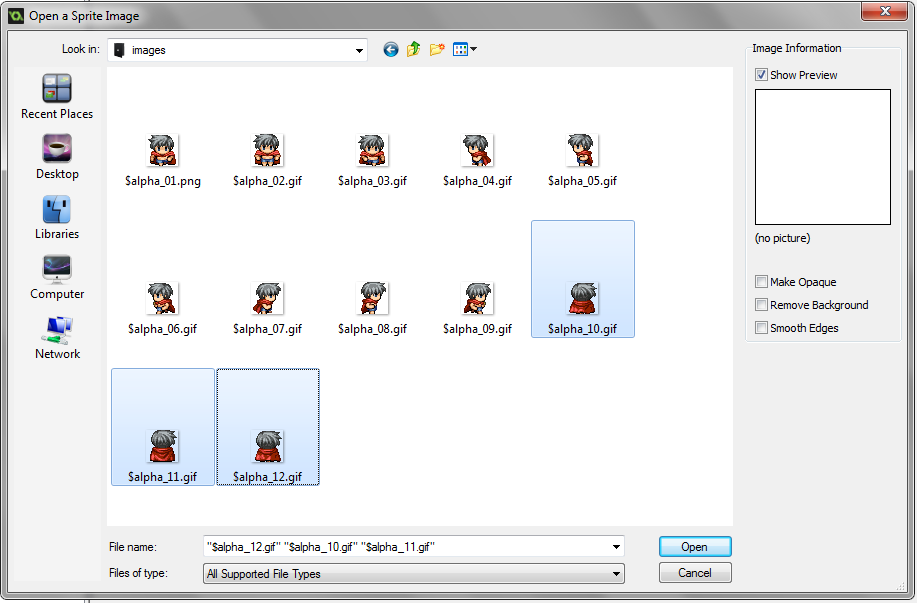This screenshot has height=603, width=917.
Task: Open the Look in dropdown
Action: point(357,49)
